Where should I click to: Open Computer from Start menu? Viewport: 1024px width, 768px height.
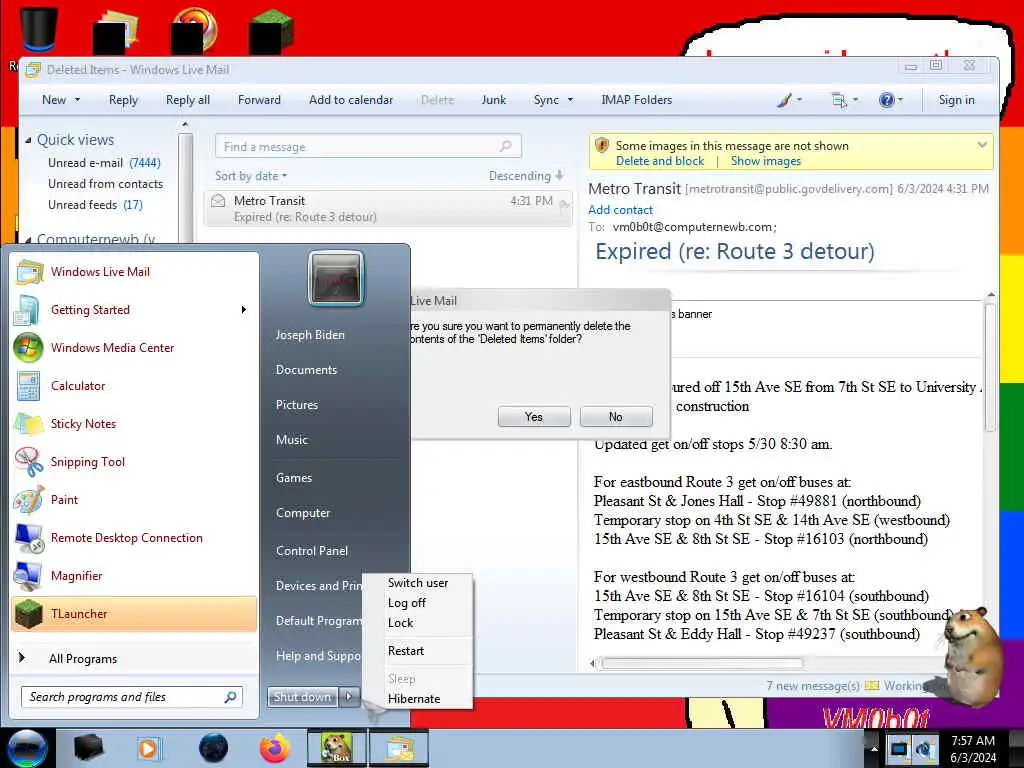(303, 513)
